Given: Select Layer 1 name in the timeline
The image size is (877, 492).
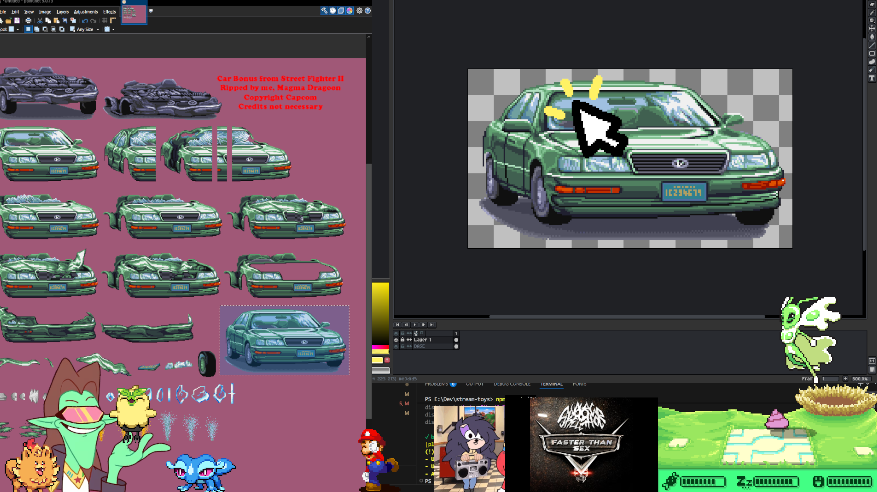Looking at the screenshot, I should pyautogui.click(x=423, y=340).
